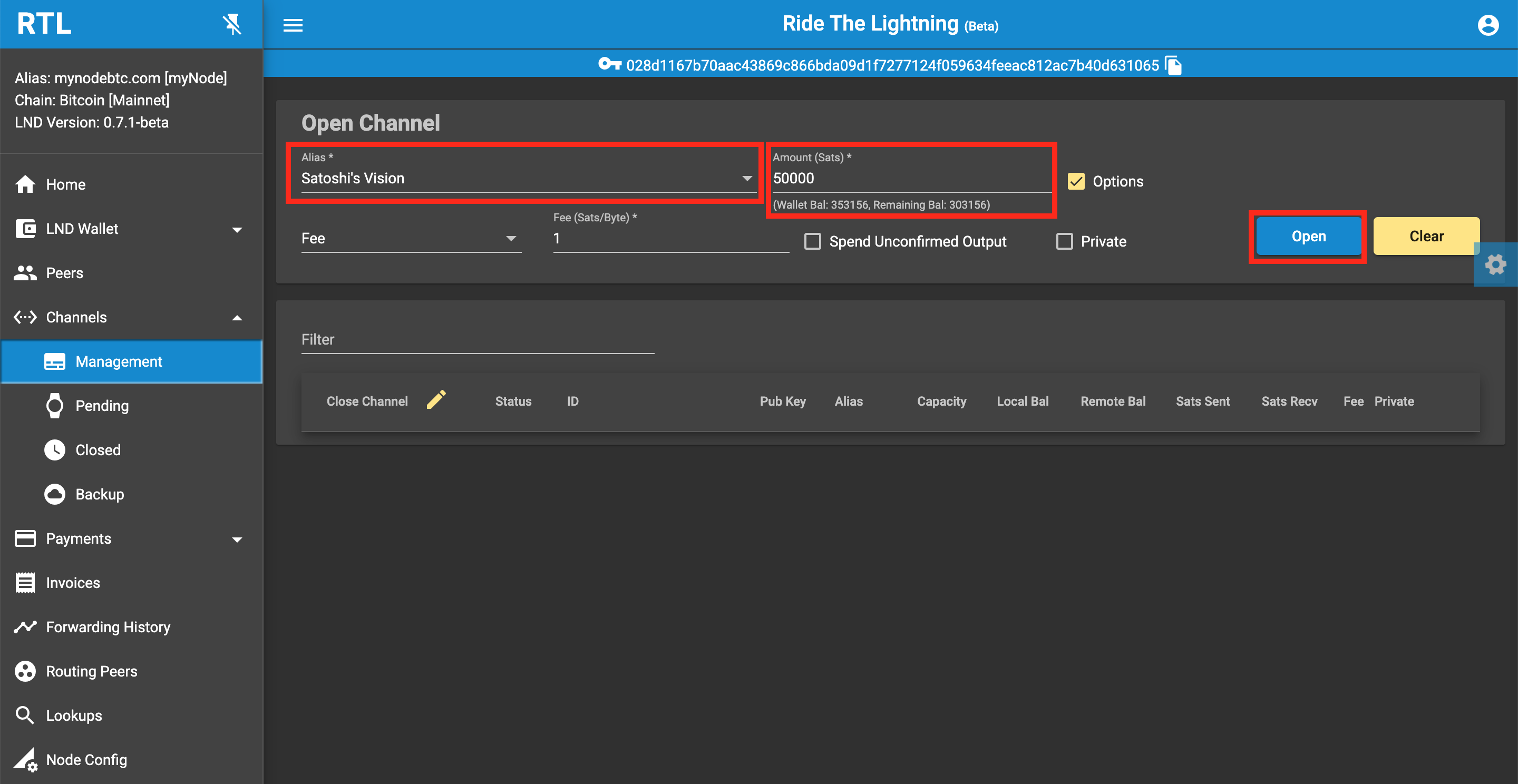Click the Backup cloud icon
The width and height of the screenshot is (1518, 784).
(x=55, y=494)
